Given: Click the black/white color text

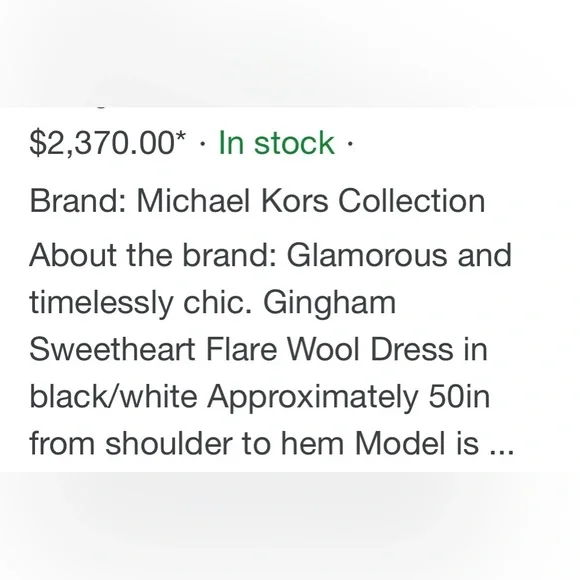Looking at the screenshot, I should tap(113, 397).
